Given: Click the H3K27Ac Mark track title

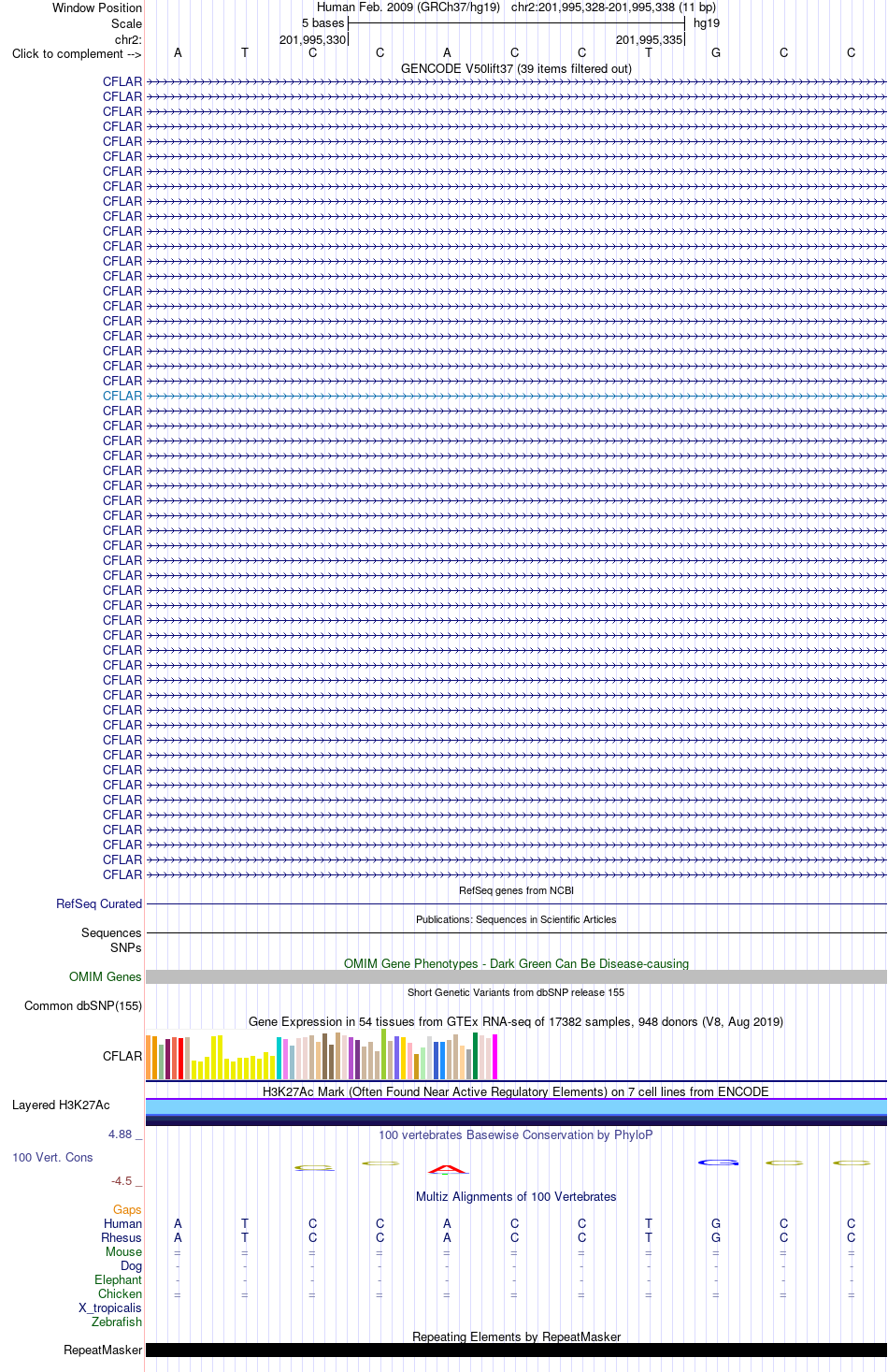Looking at the screenshot, I should [x=516, y=1091].
